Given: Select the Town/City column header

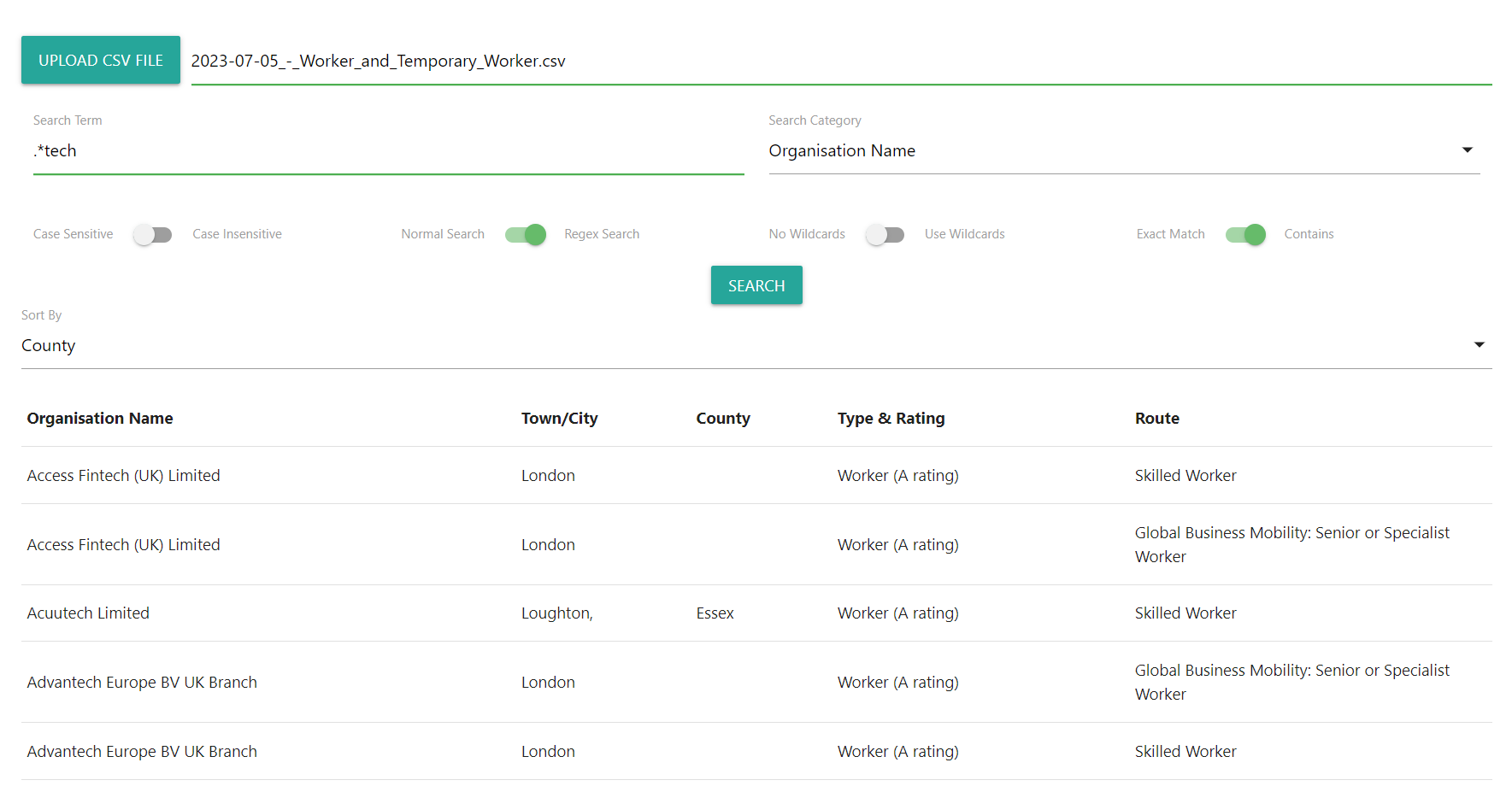Looking at the screenshot, I should coord(559,418).
